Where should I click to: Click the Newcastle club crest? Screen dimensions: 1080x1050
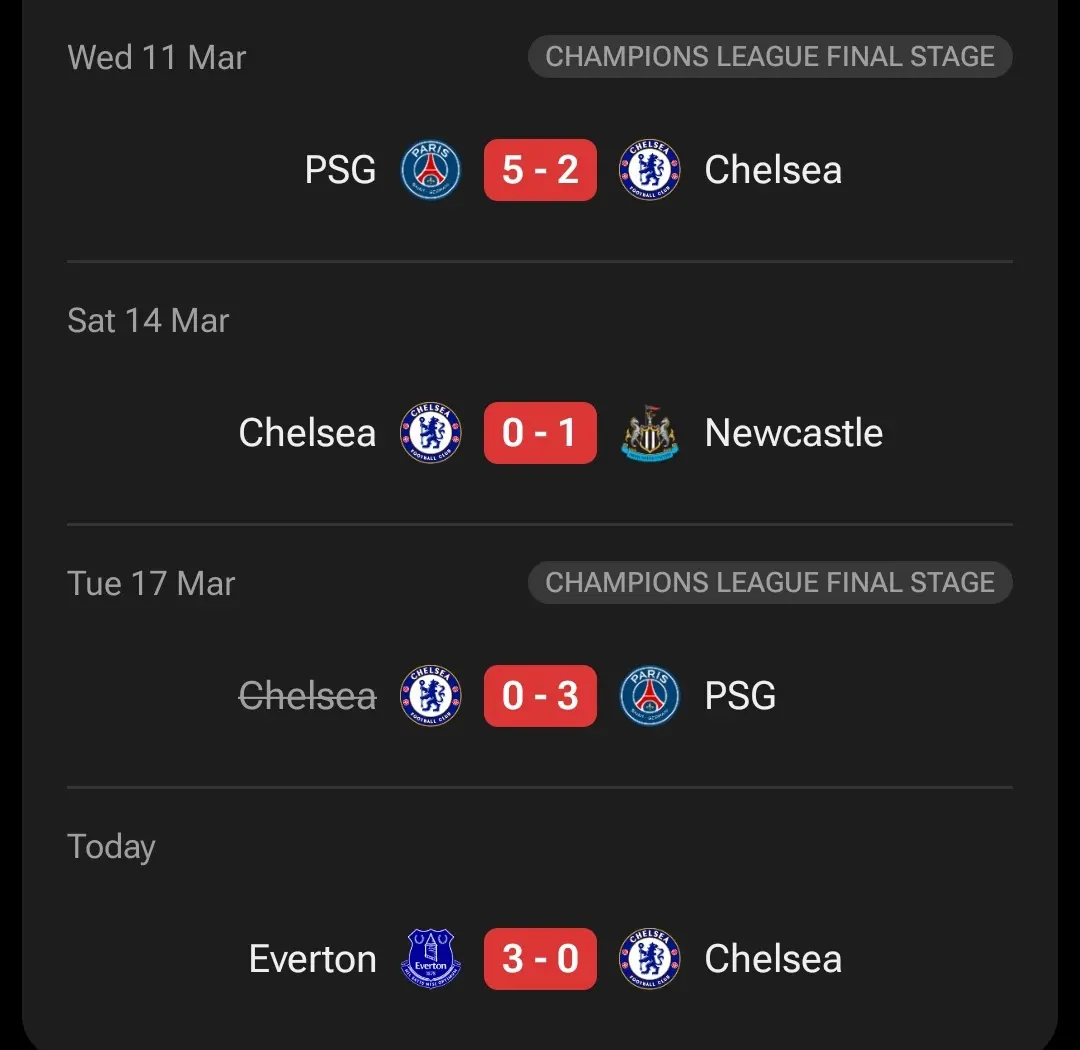[650, 433]
